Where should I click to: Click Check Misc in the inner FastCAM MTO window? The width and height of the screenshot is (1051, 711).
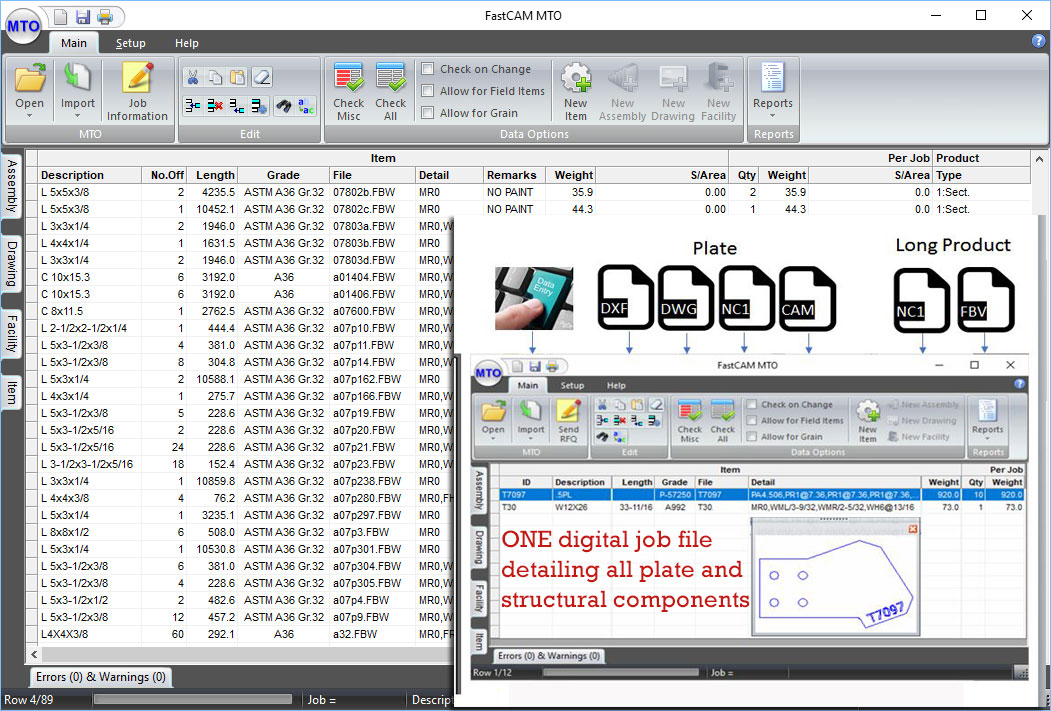(690, 420)
